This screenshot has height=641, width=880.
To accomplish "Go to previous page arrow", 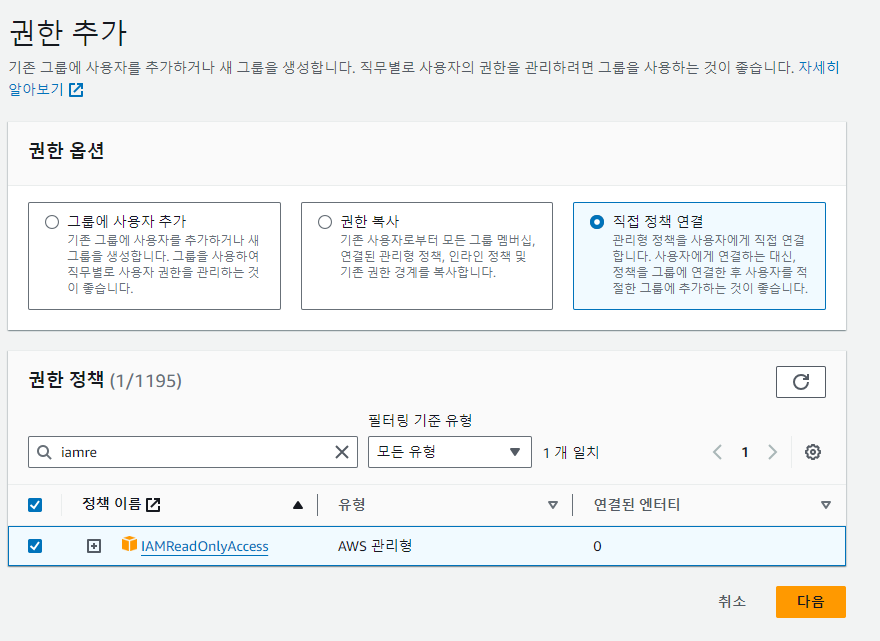I will coord(717,452).
